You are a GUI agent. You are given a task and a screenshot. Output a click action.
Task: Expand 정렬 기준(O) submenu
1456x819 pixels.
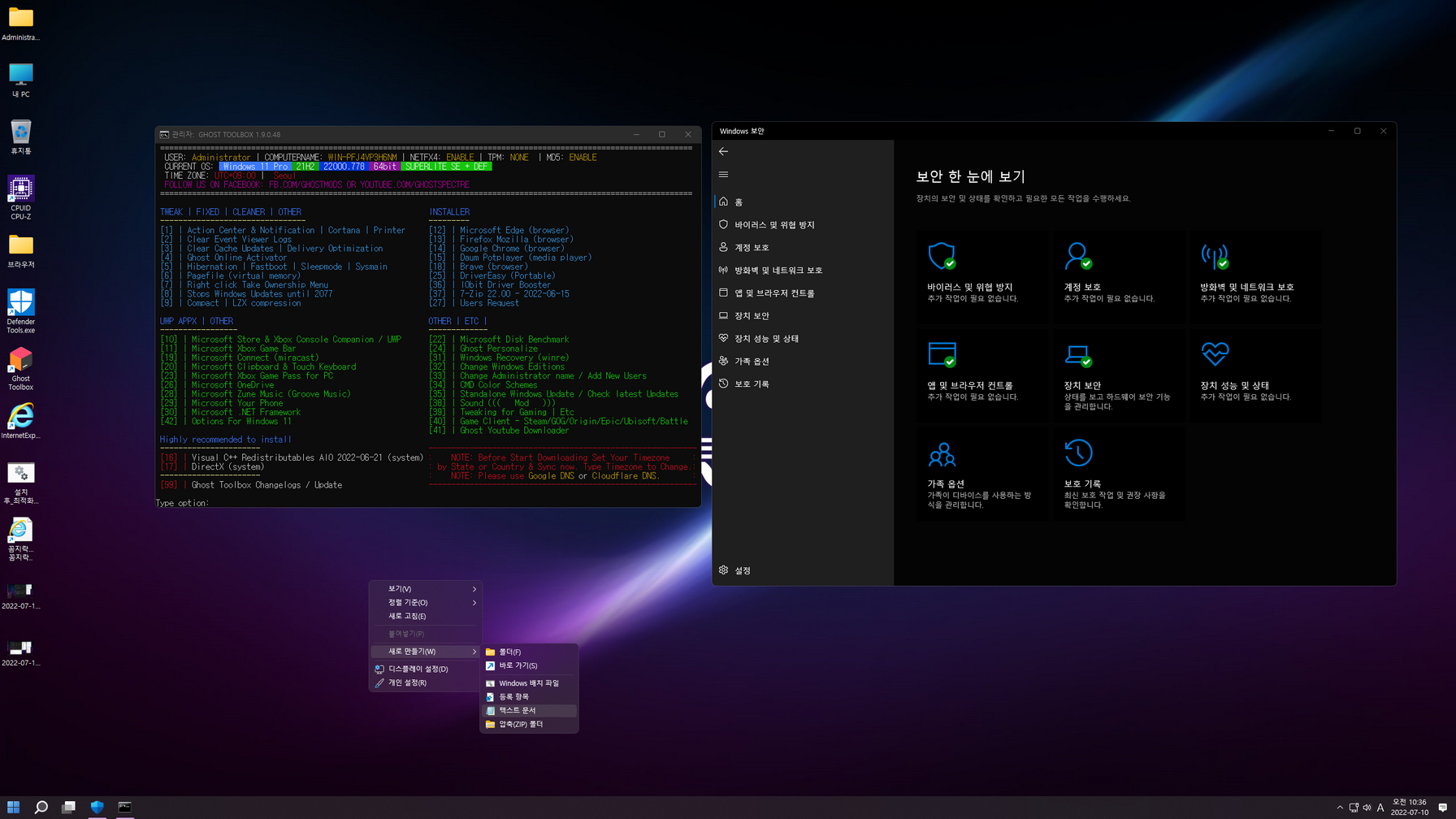click(425, 603)
